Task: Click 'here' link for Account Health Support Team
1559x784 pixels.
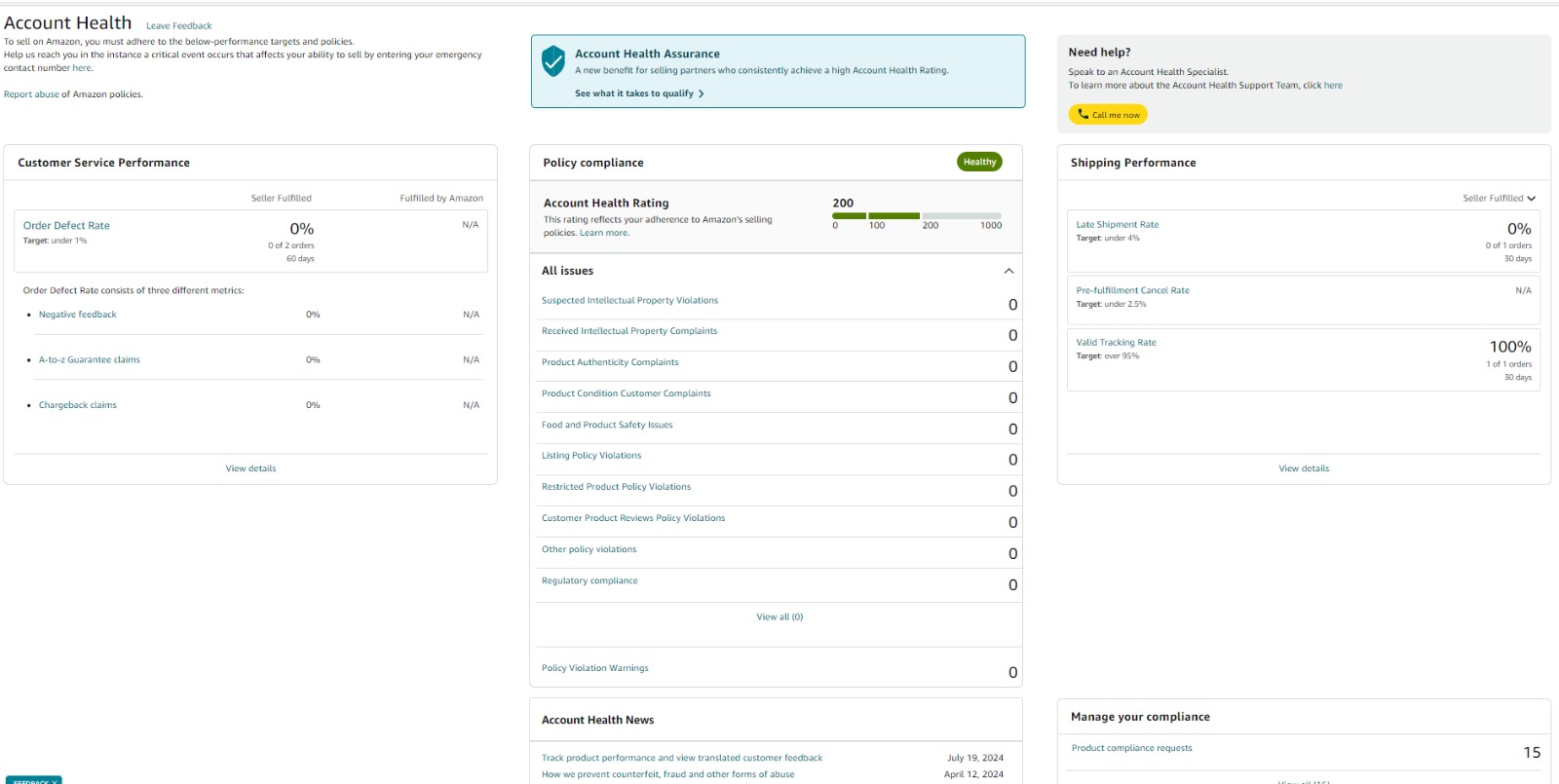Action: click(x=1333, y=86)
